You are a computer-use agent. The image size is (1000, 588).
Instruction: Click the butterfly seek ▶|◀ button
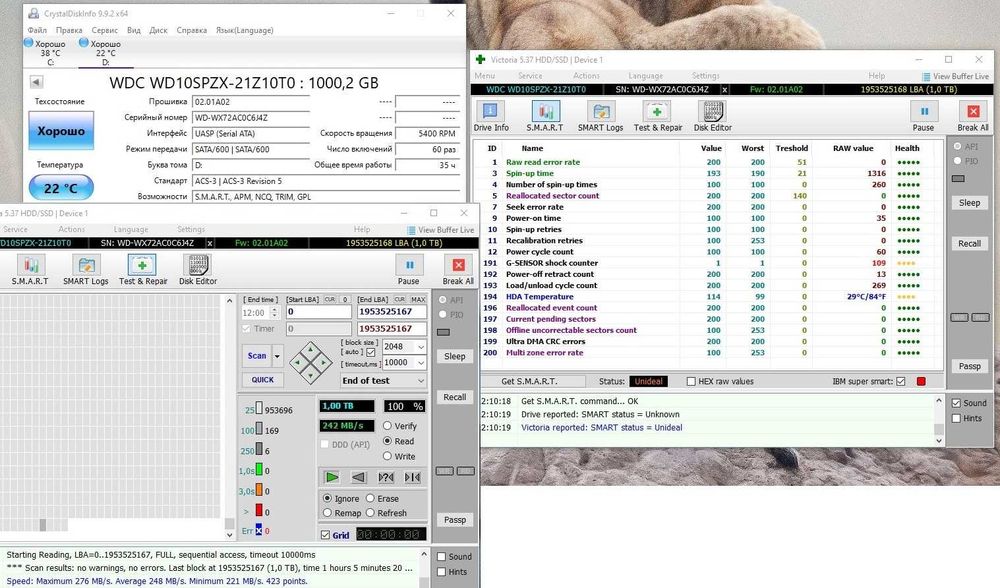[413, 477]
